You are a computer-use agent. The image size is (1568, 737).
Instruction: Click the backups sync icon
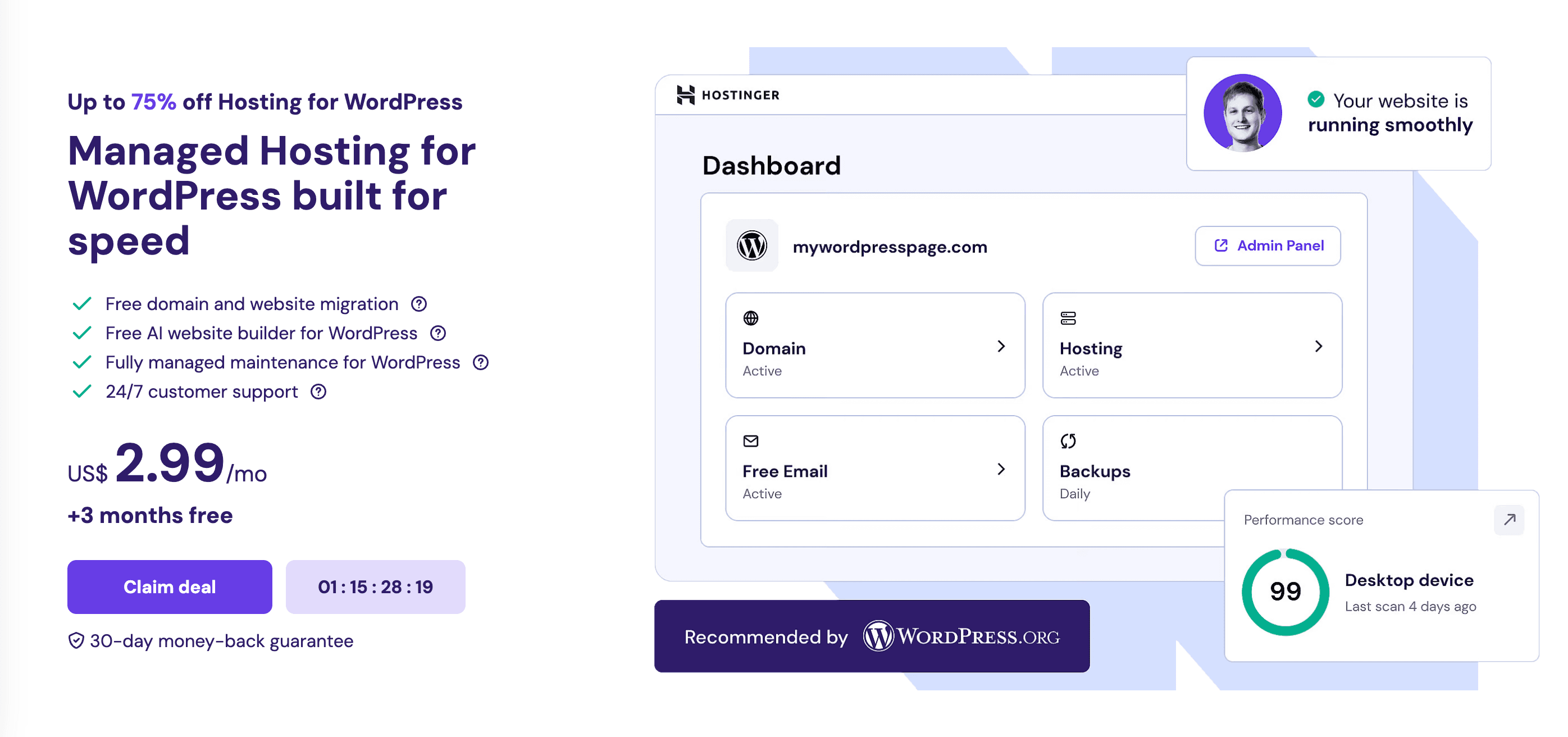pyautogui.click(x=1068, y=440)
